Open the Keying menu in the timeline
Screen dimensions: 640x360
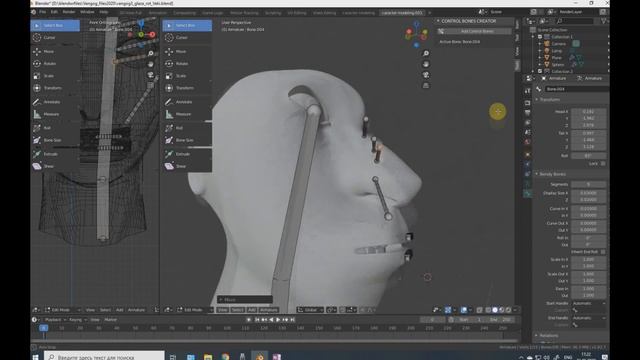77,320
